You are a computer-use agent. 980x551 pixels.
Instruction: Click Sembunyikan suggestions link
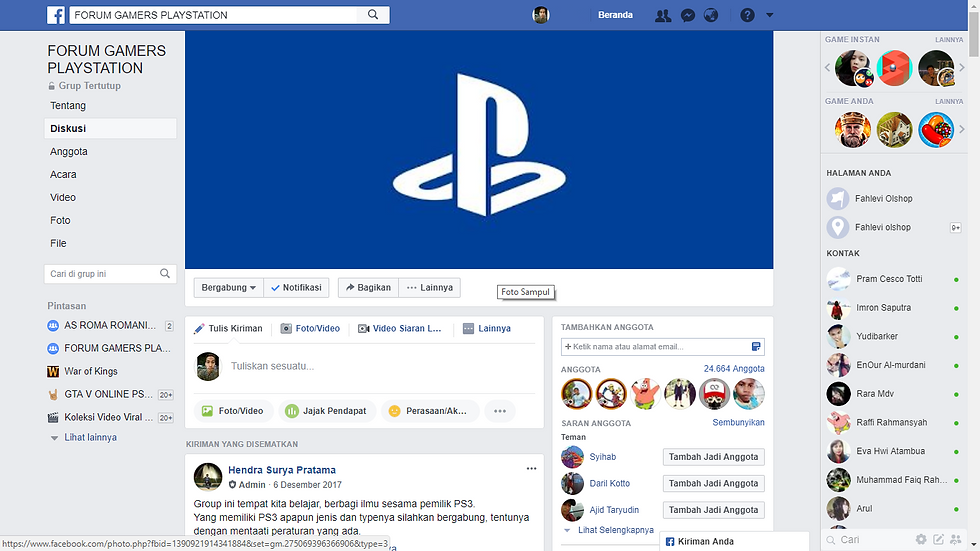pos(738,422)
